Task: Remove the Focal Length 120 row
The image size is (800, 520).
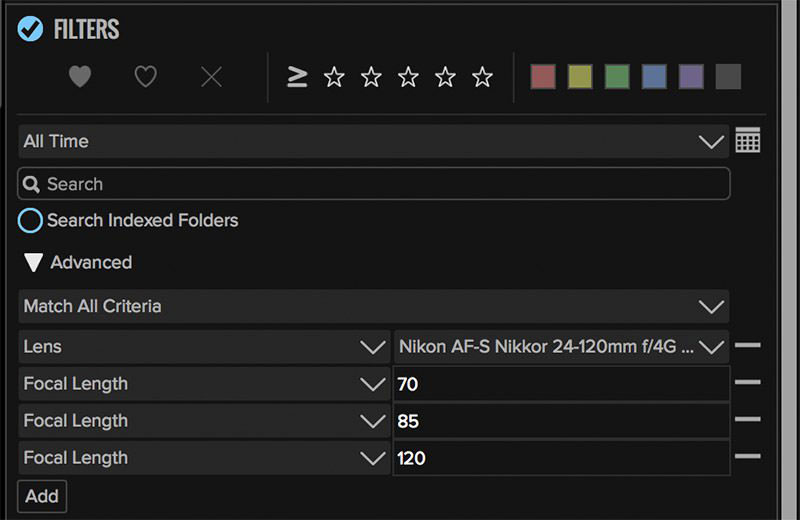Action: click(747, 457)
